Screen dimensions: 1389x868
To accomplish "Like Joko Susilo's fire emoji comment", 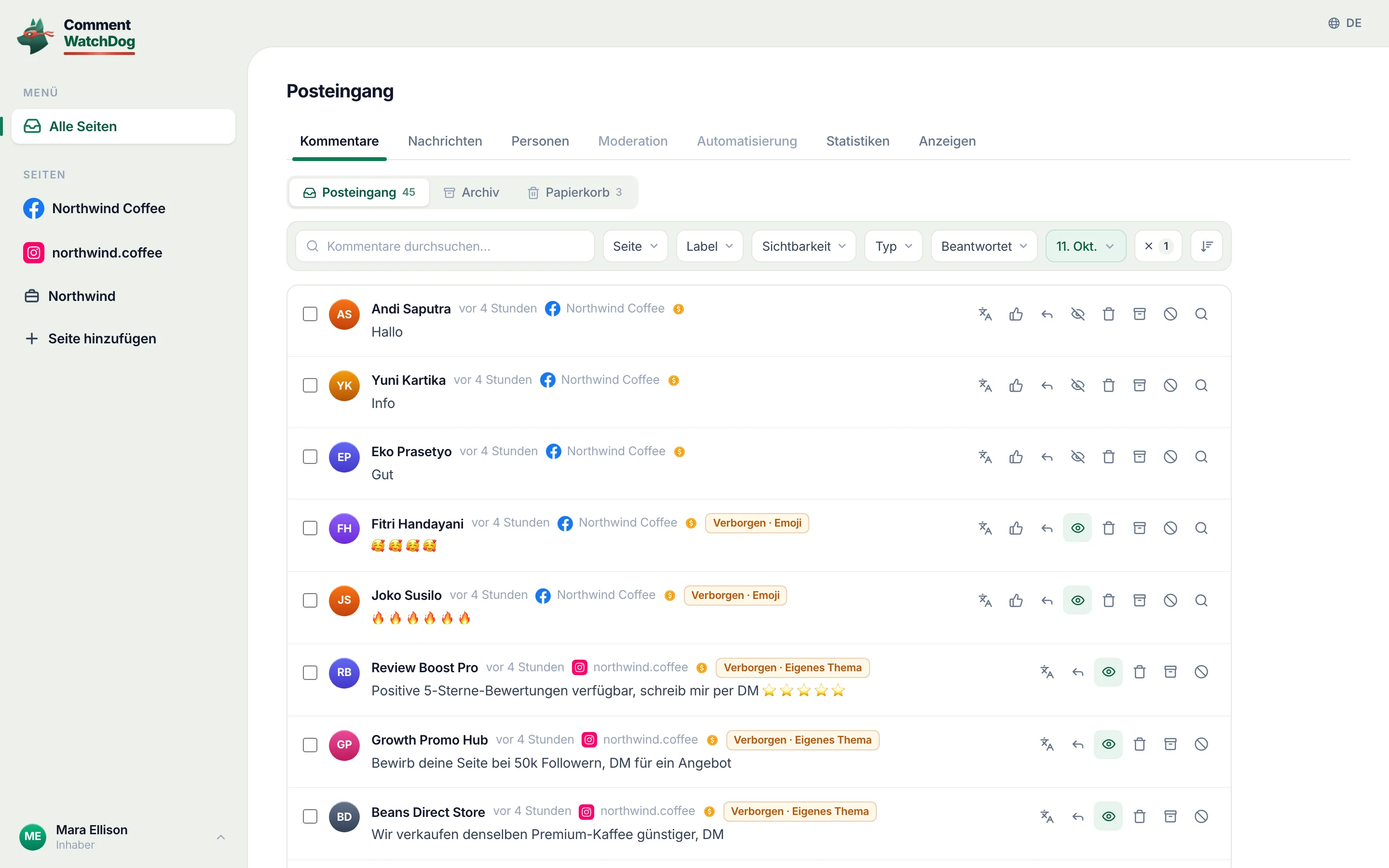I will coord(1016,600).
